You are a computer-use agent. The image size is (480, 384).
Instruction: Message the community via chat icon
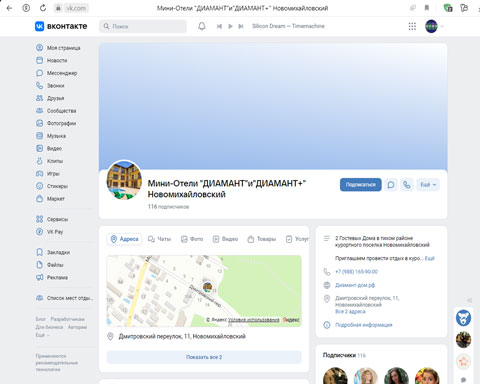coord(391,185)
